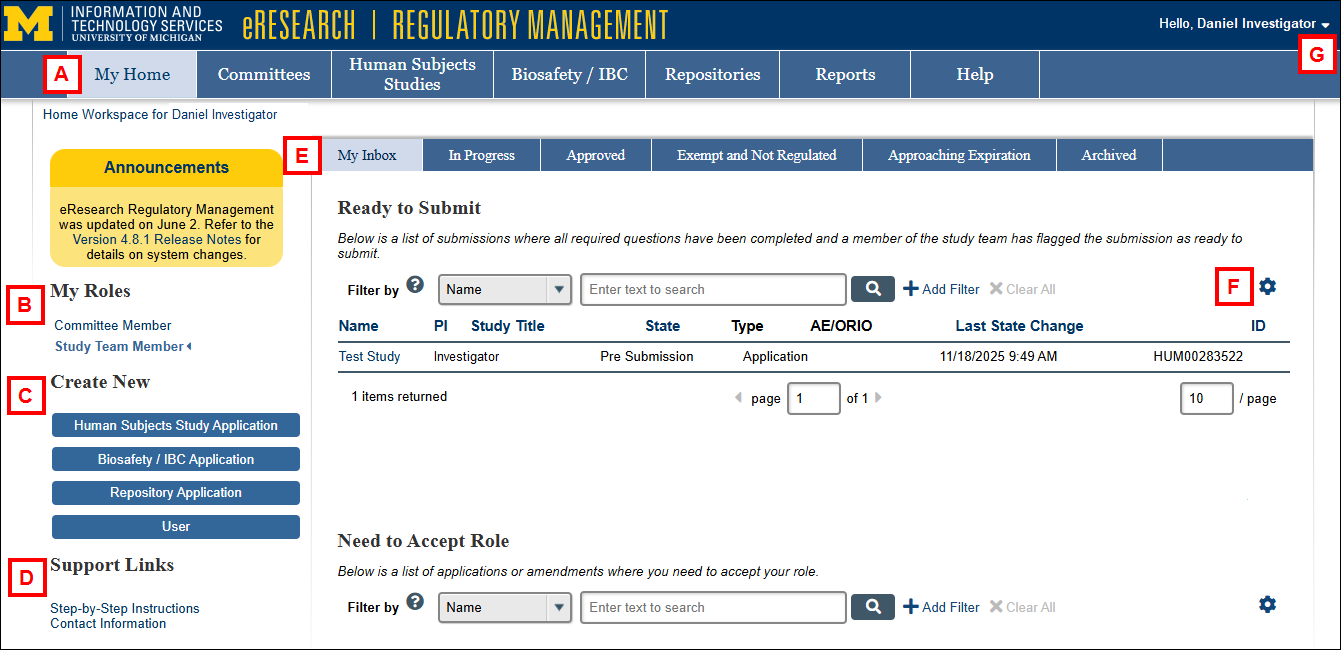The image size is (1341, 650).
Task: Sort by Type column header
Action: click(x=747, y=325)
